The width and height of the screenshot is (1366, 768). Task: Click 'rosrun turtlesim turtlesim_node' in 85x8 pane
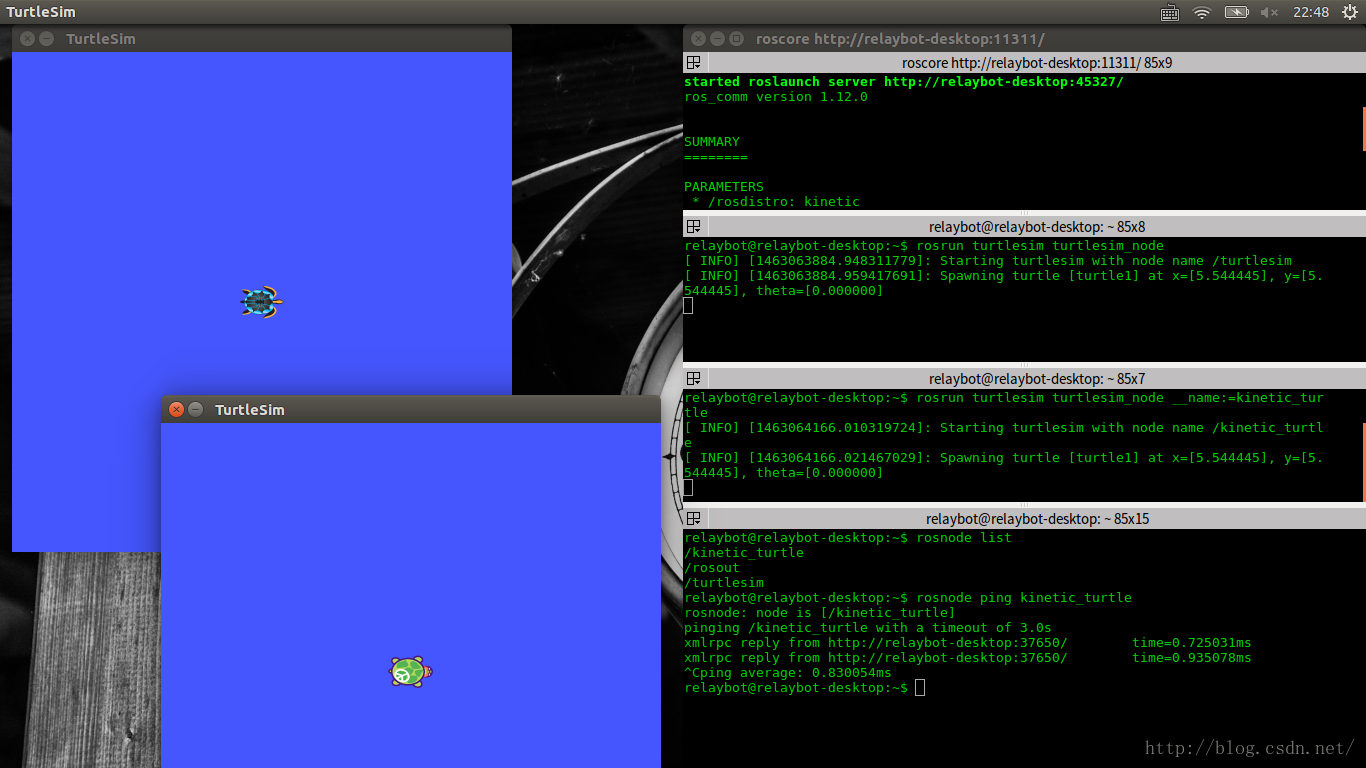[1040, 245]
